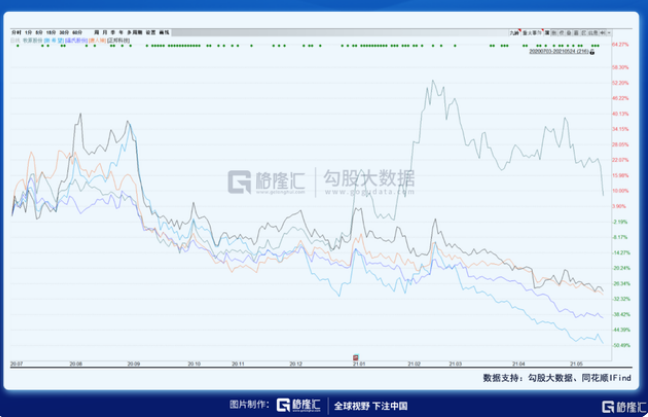The height and width of the screenshot is (417, 648).
Task: Select the 周 weekly period
Action: (96, 32)
